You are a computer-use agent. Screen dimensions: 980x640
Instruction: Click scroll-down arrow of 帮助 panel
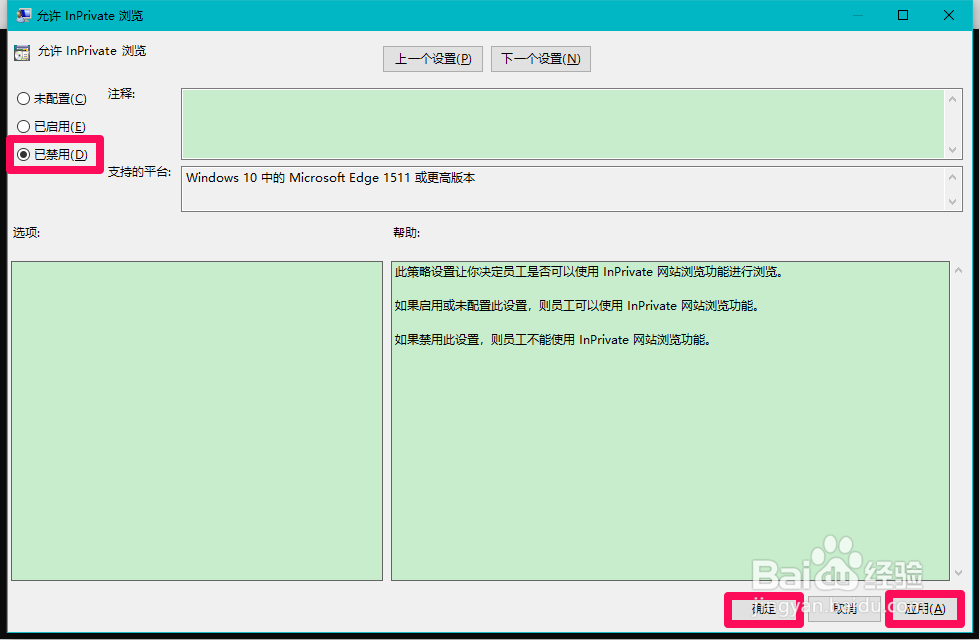click(x=958, y=572)
